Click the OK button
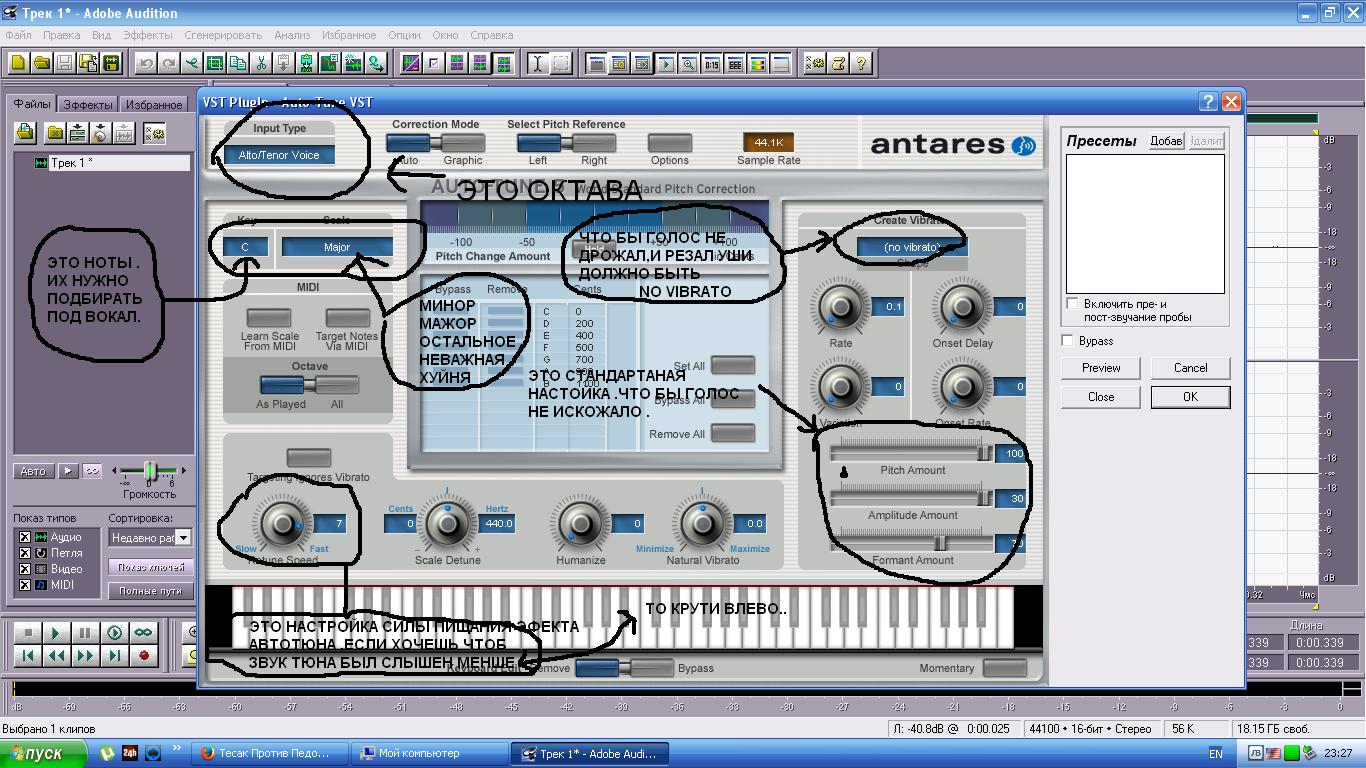The height and width of the screenshot is (768, 1366). [x=1190, y=397]
